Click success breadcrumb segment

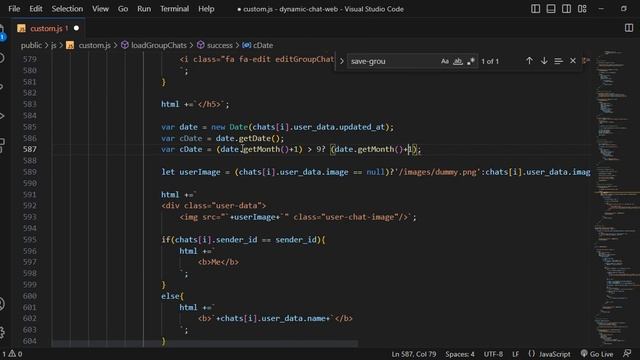tap(220, 45)
